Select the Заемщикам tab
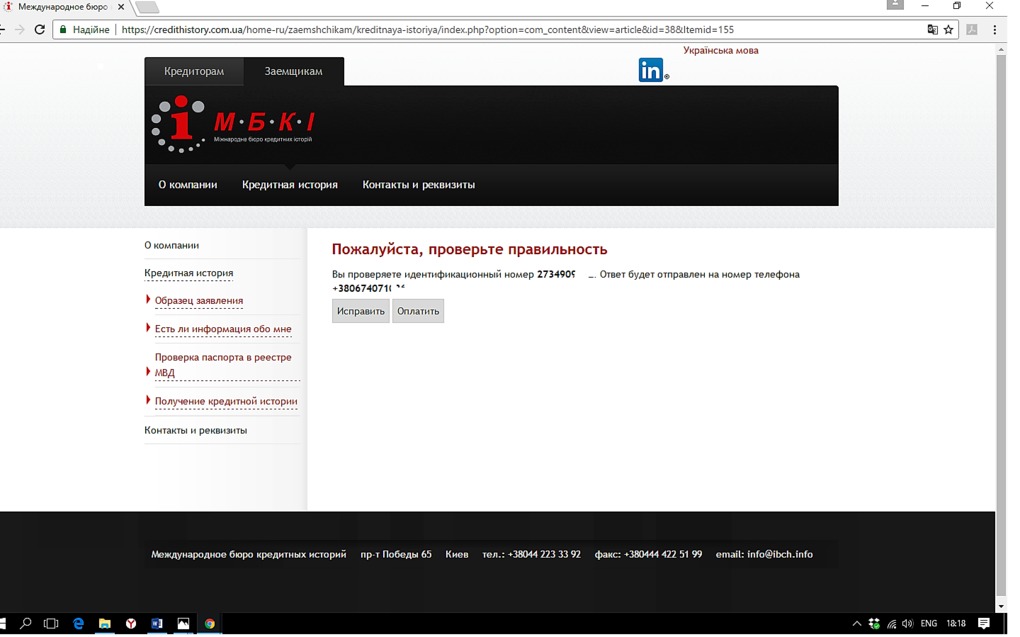1020x637 pixels. pyautogui.click(x=293, y=72)
